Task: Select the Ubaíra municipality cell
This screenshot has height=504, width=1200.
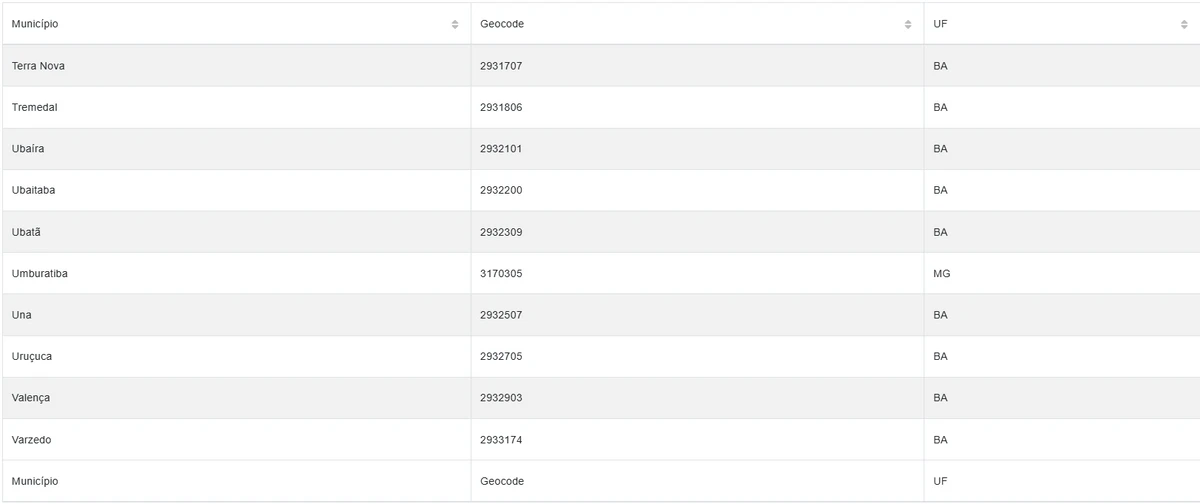Action: (x=28, y=149)
